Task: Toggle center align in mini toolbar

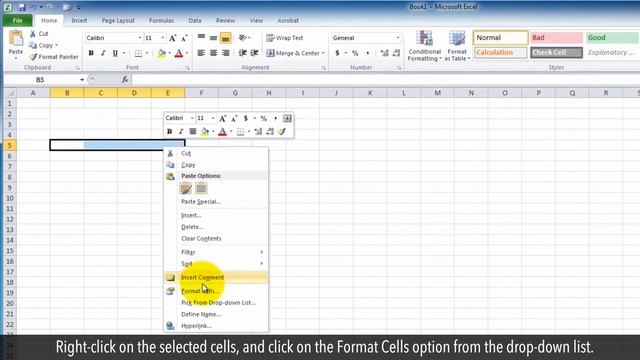Action: [x=193, y=131]
